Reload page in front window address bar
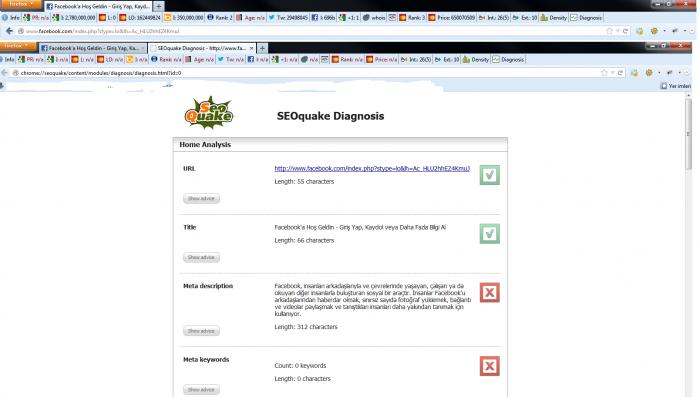The image size is (700, 397). click(620, 73)
